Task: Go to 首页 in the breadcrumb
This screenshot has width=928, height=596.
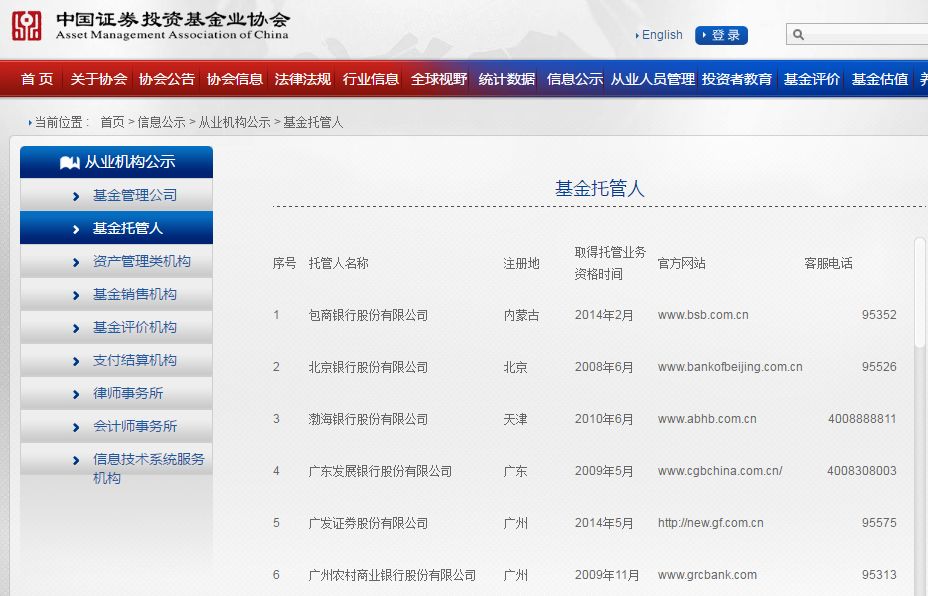Action: 112,123
